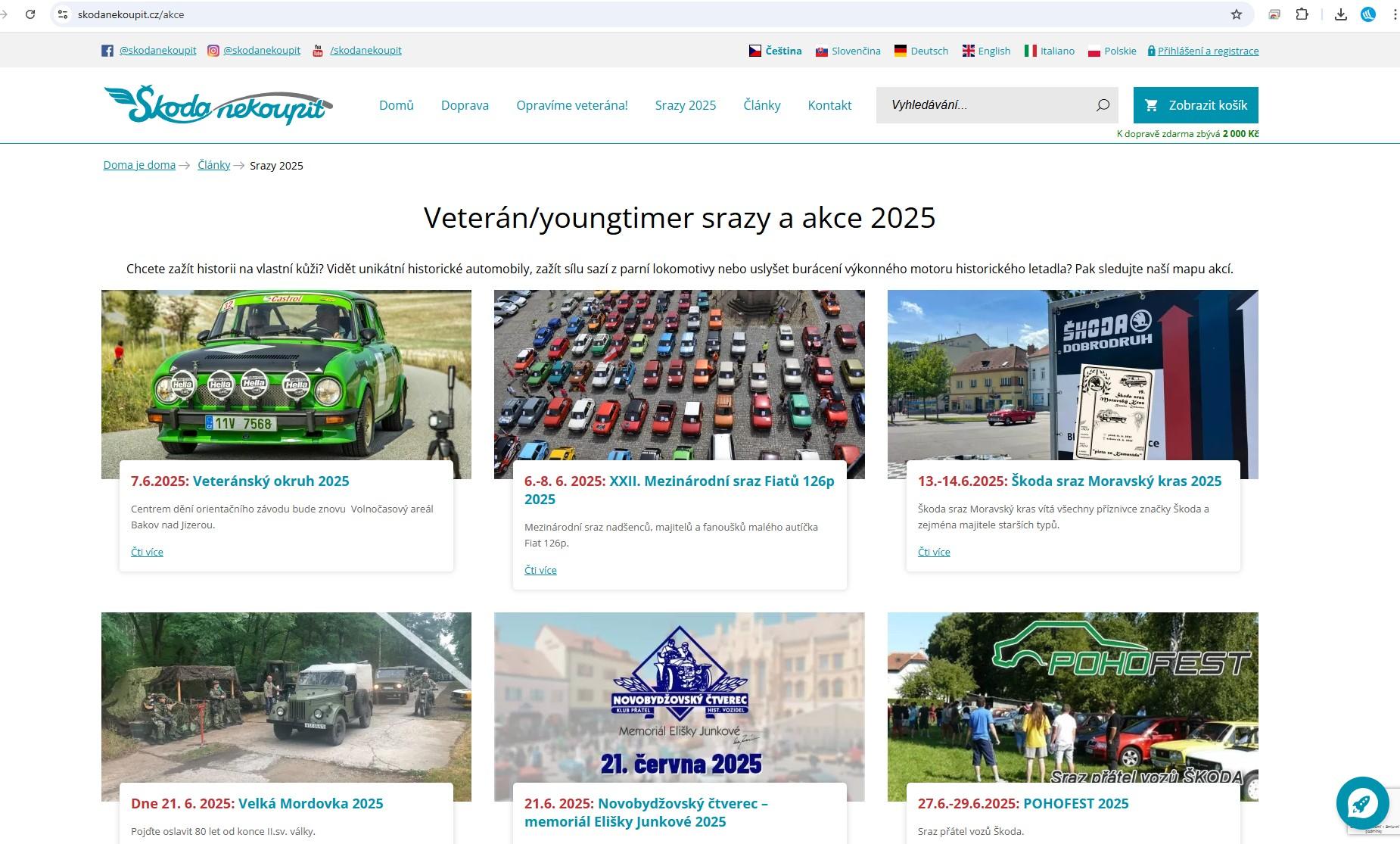Click the Zobrazit košík button

1196,105
